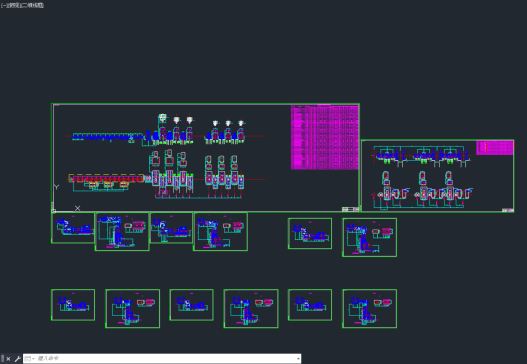Image resolution: width=527 pixels, height=364 pixels.
Task: Expand recent commands dropdown in command line
Action: pyautogui.click(x=30, y=359)
